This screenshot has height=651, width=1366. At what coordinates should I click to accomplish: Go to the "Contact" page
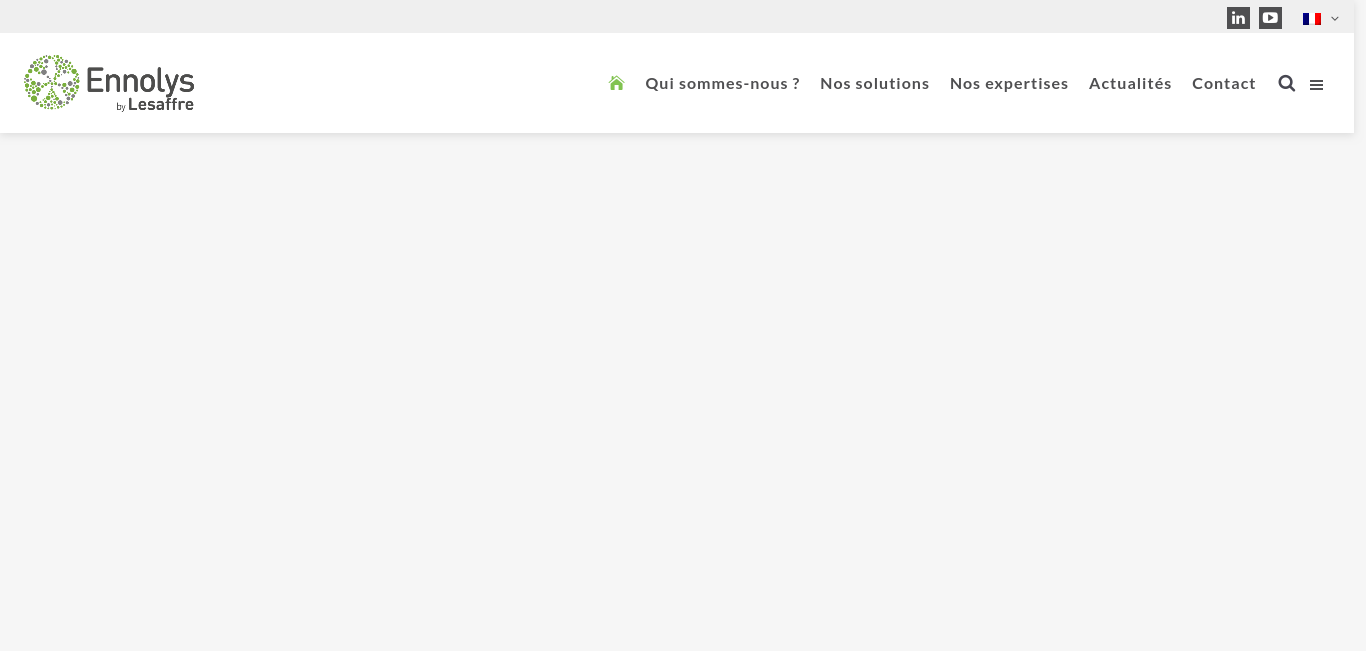(1223, 84)
